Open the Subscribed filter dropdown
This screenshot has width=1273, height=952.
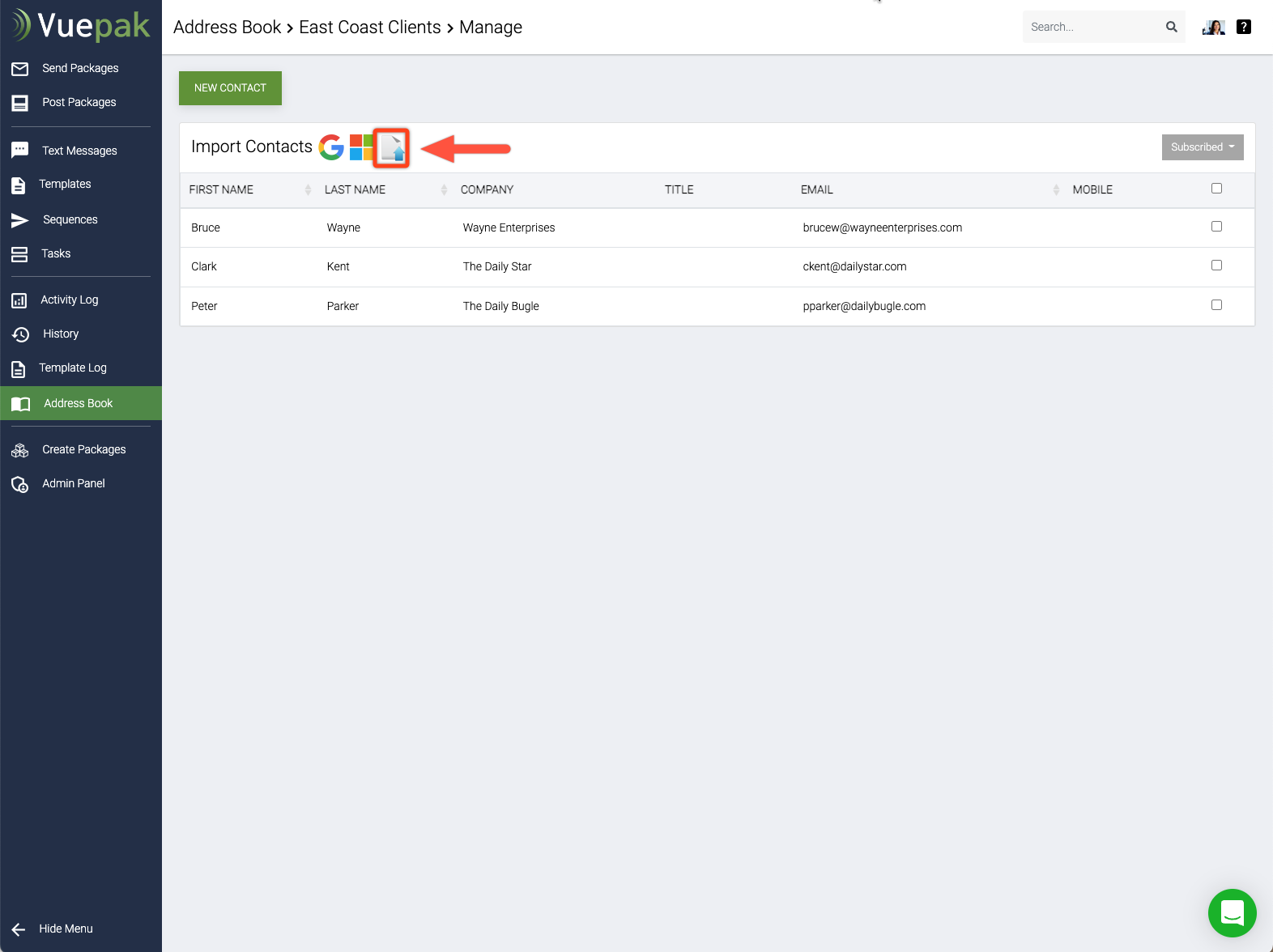(x=1202, y=147)
